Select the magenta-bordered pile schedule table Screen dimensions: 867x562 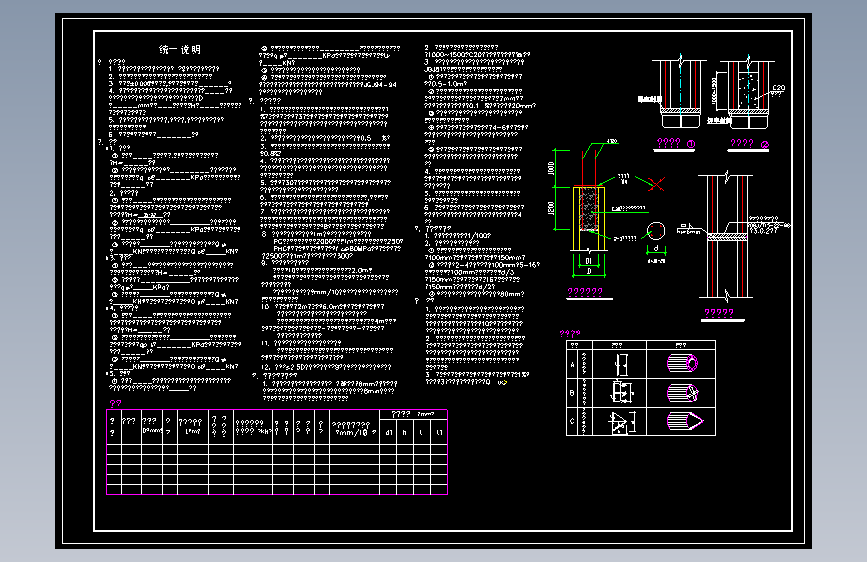point(276,452)
